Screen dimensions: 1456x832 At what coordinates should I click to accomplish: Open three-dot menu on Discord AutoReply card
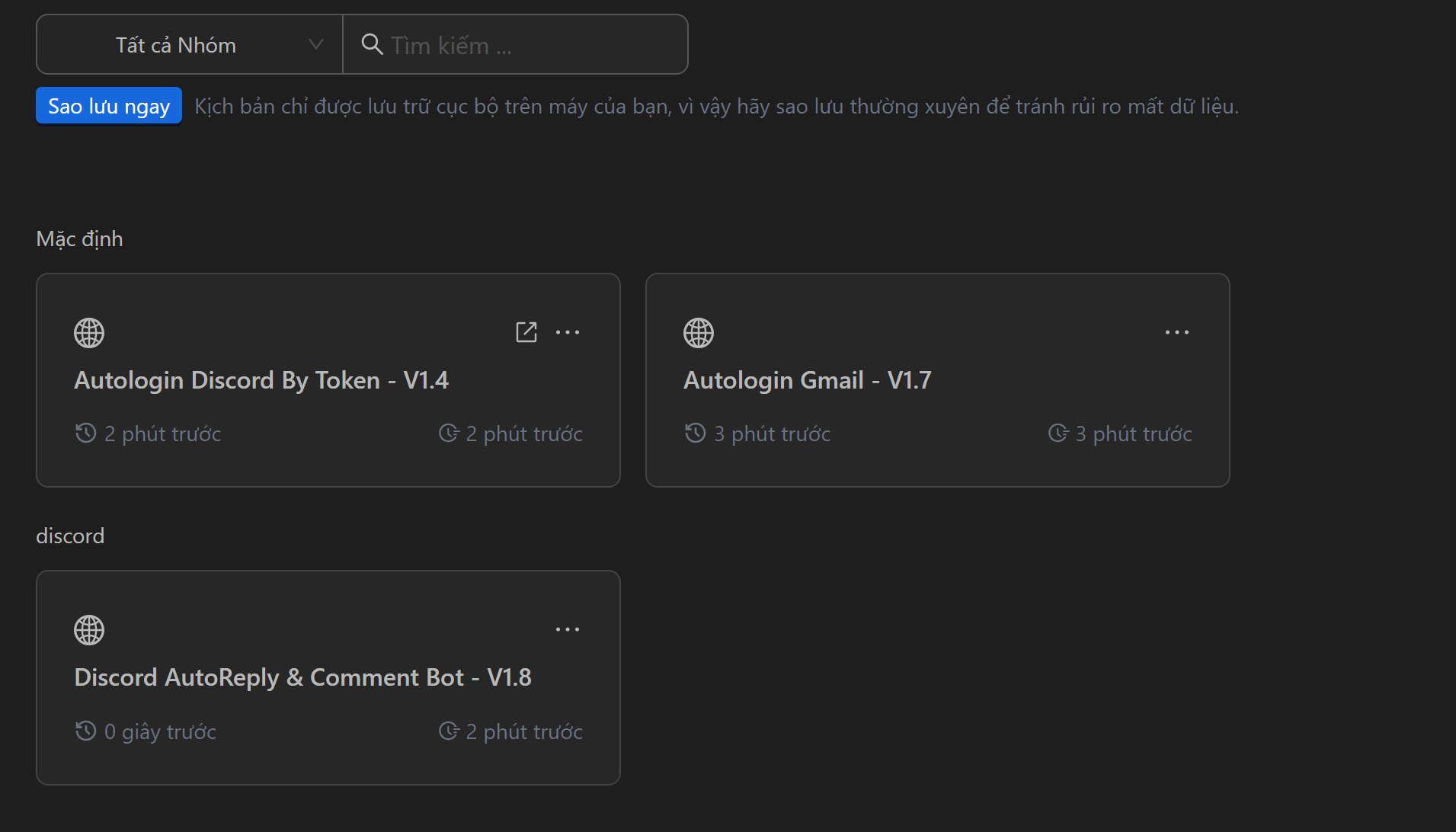(568, 629)
